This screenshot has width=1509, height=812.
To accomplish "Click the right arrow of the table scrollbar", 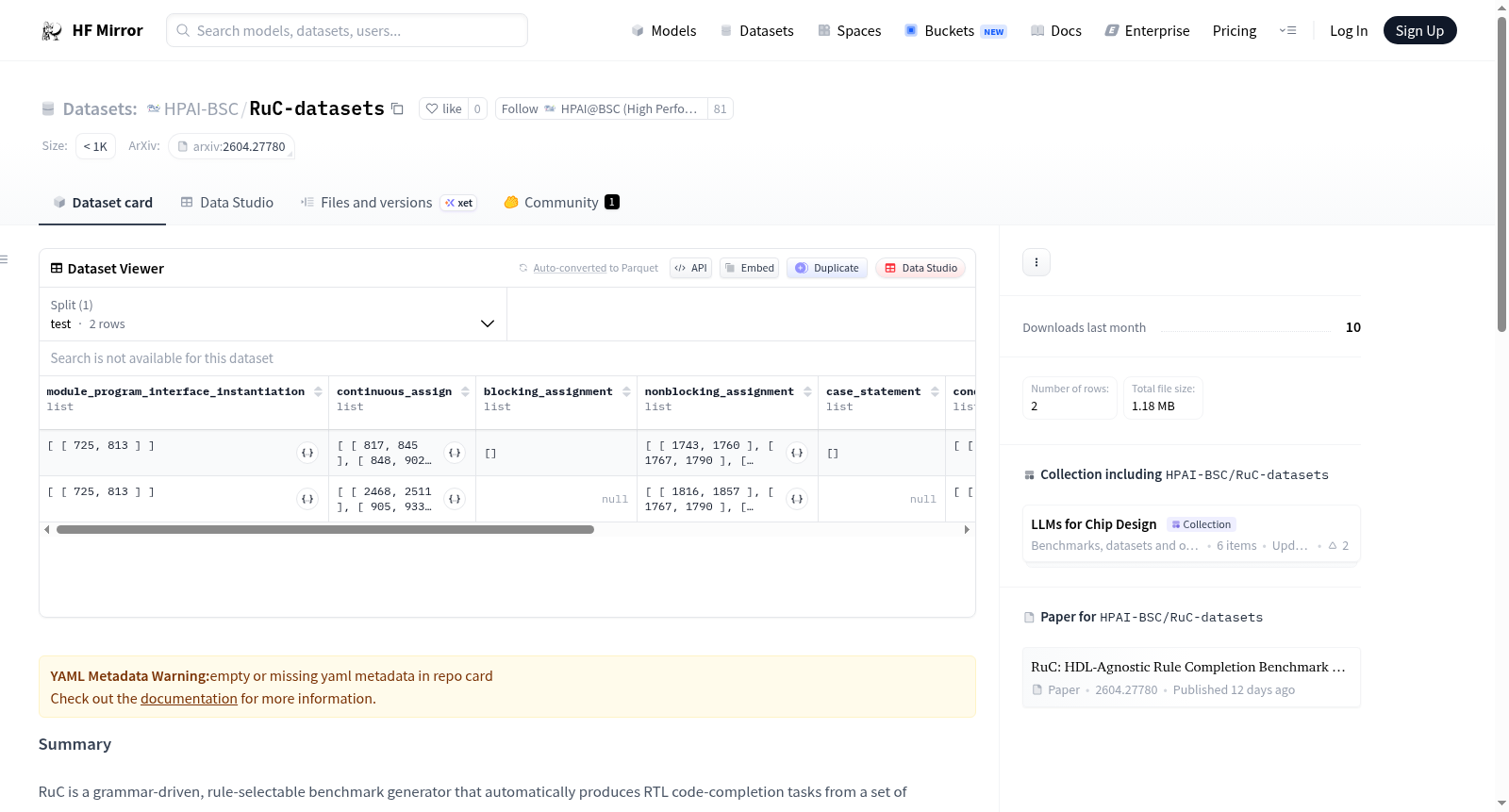I will pos(967,530).
